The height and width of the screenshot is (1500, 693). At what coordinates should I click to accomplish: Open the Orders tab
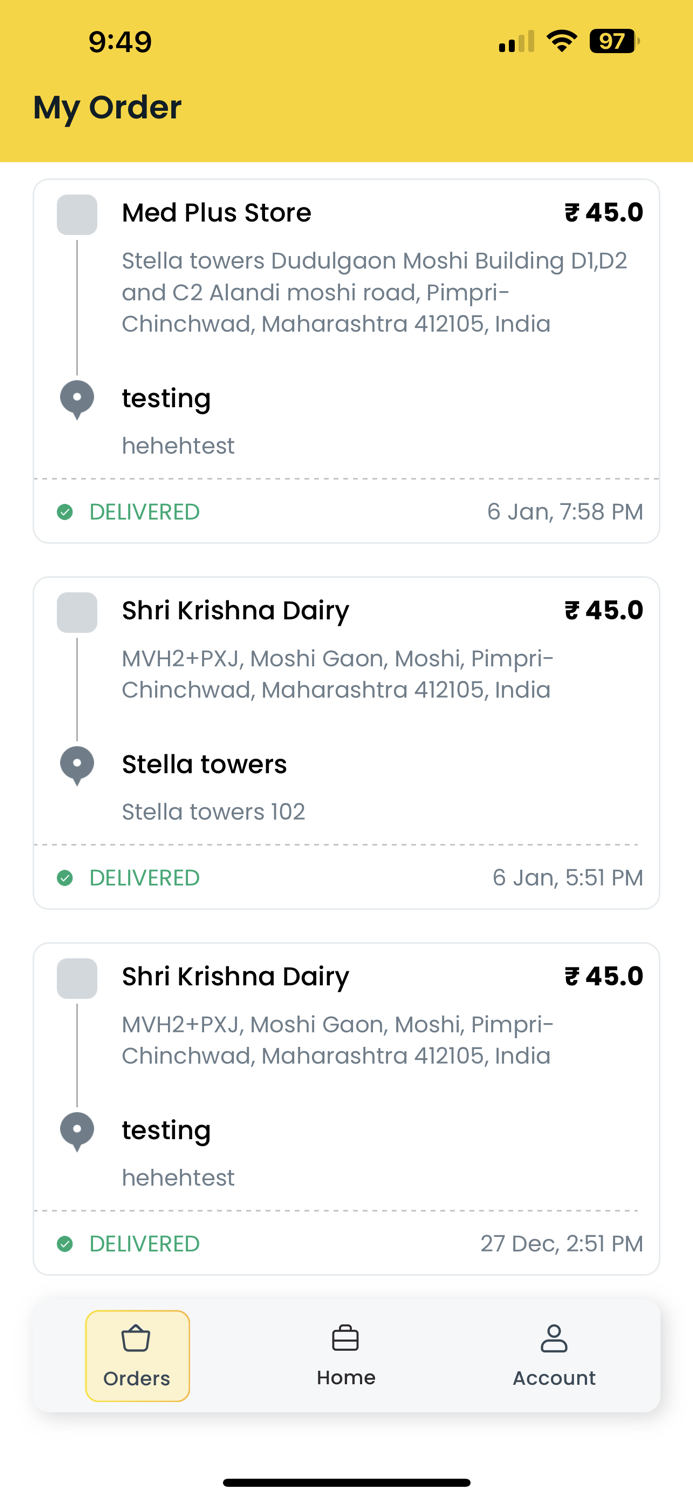tap(137, 1356)
